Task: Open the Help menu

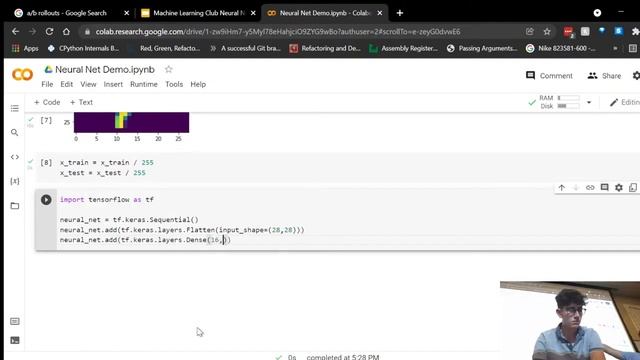Action: (198, 84)
